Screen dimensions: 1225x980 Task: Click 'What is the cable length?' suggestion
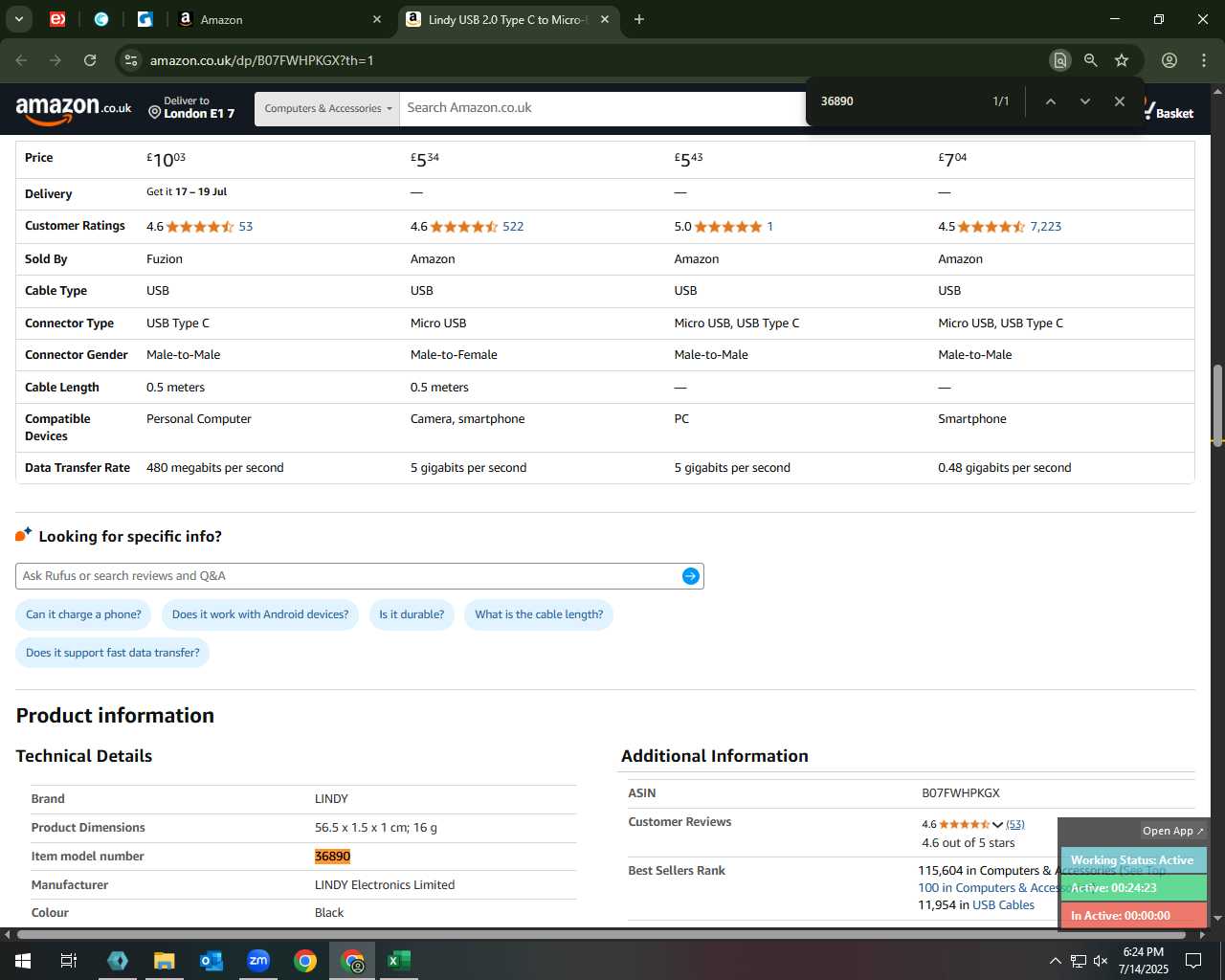(539, 614)
